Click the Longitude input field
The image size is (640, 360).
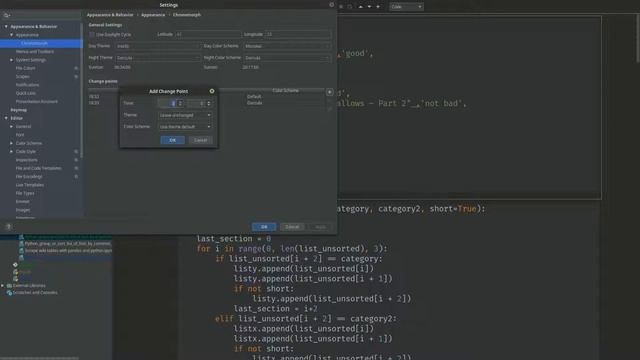pos(298,34)
